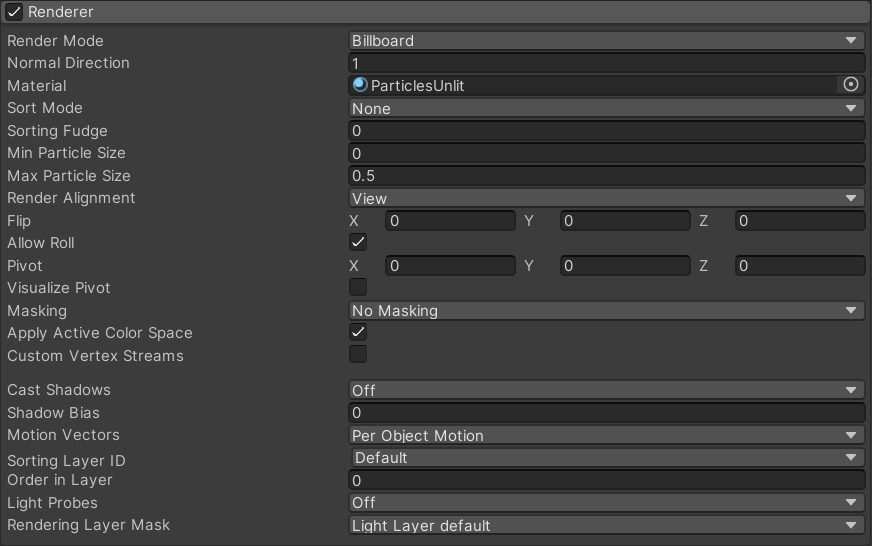Click the Flip X value field
The height and width of the screenshot is (546, 872).
point(450,221)
